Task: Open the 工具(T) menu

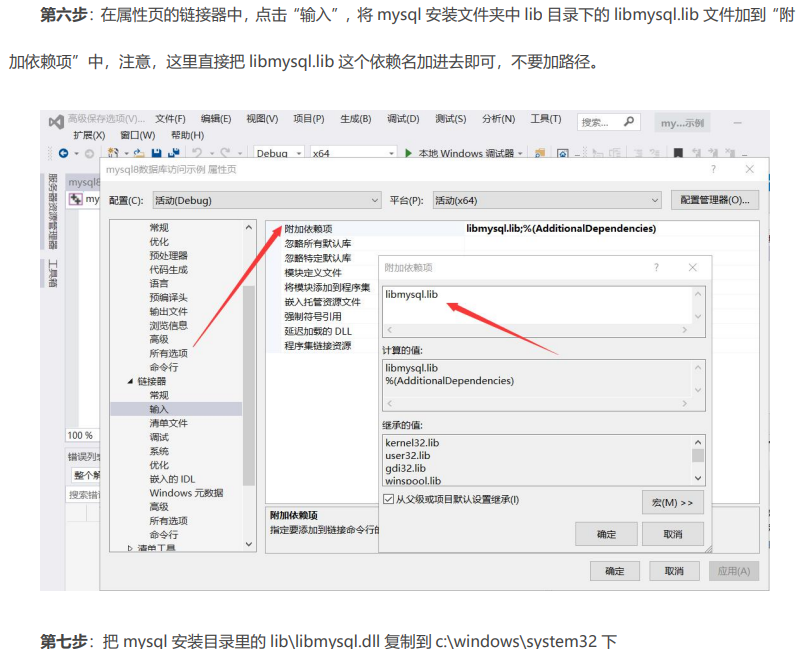Action: (545, 119)
